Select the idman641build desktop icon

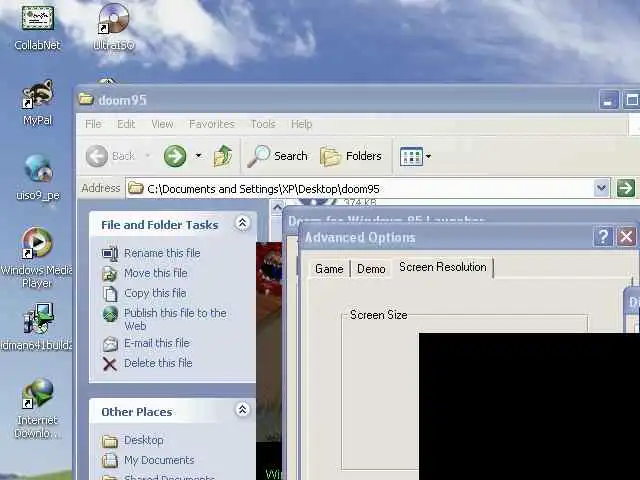click(37, 327)
